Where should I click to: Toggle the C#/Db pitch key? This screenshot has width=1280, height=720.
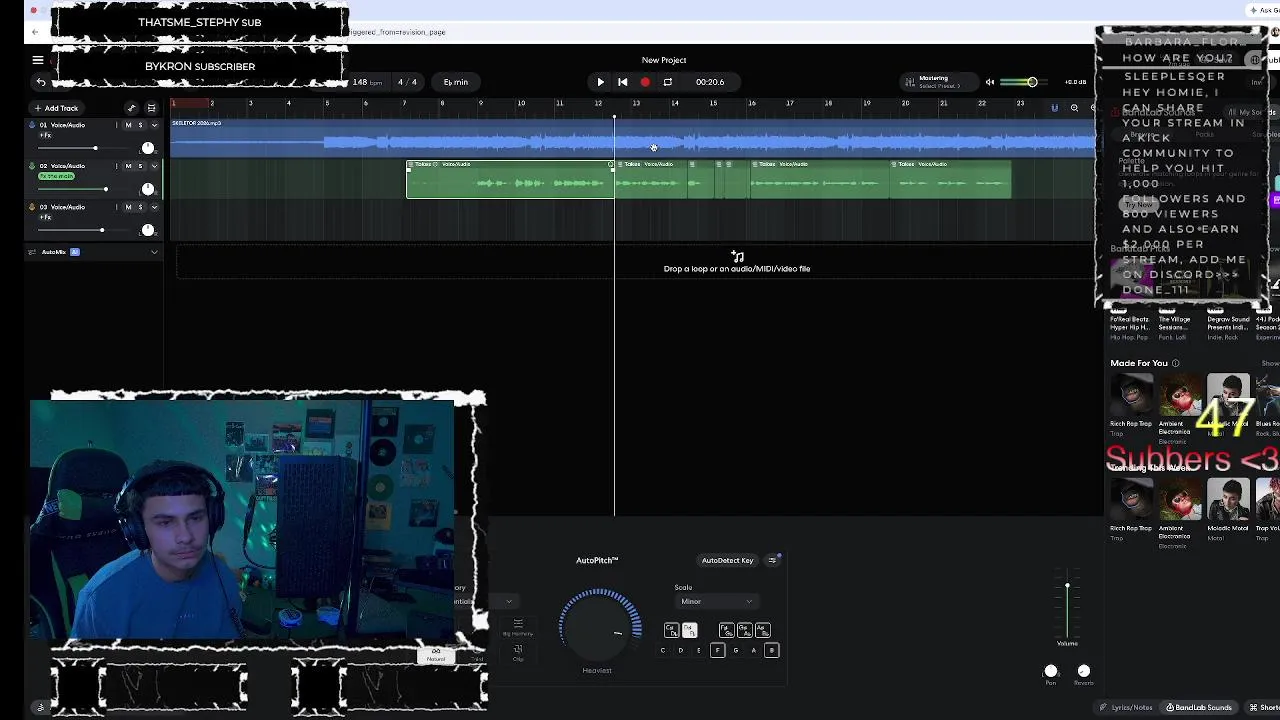tap(671, 630)
